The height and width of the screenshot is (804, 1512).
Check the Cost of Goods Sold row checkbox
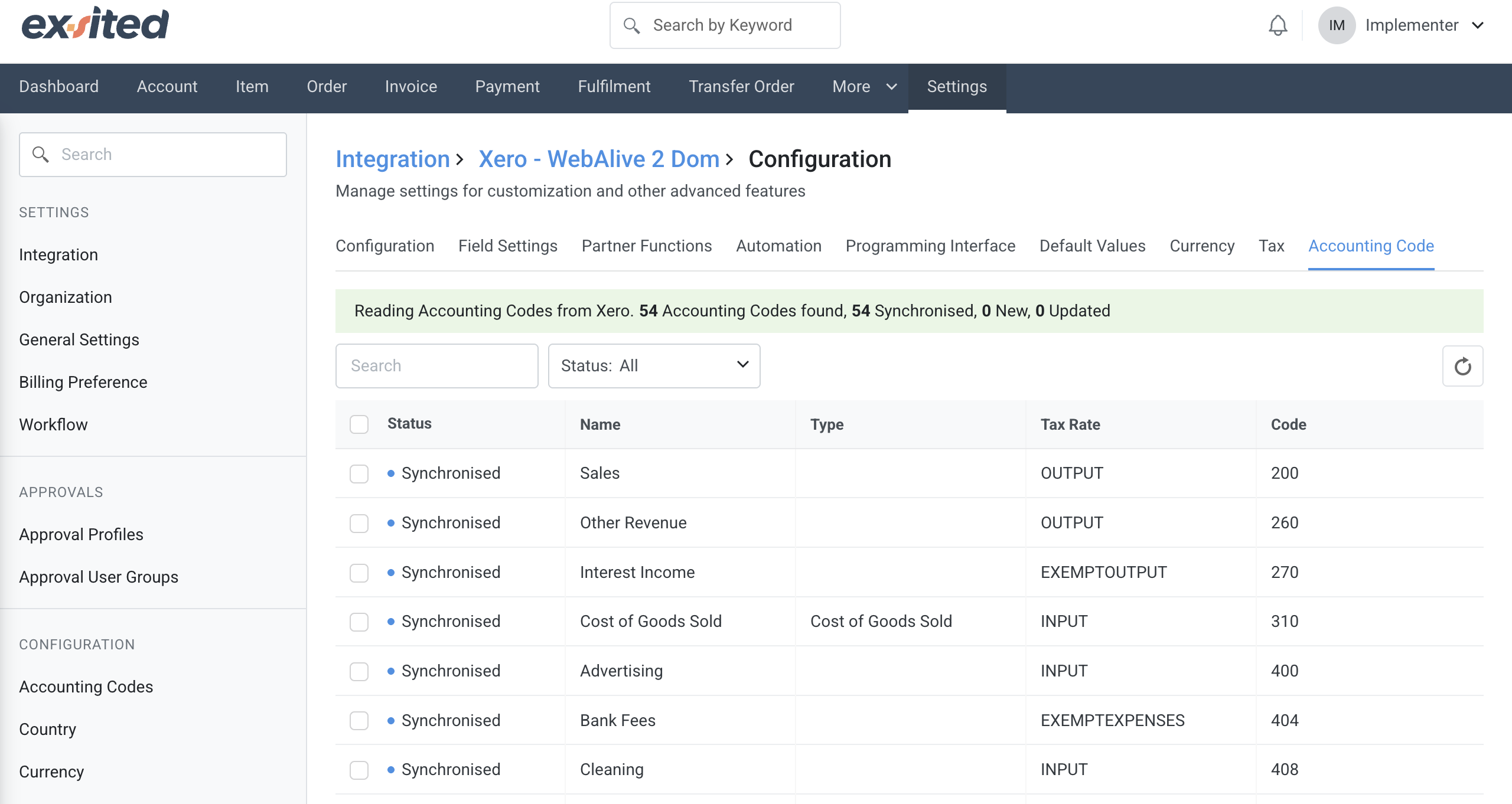pos(359,622)
